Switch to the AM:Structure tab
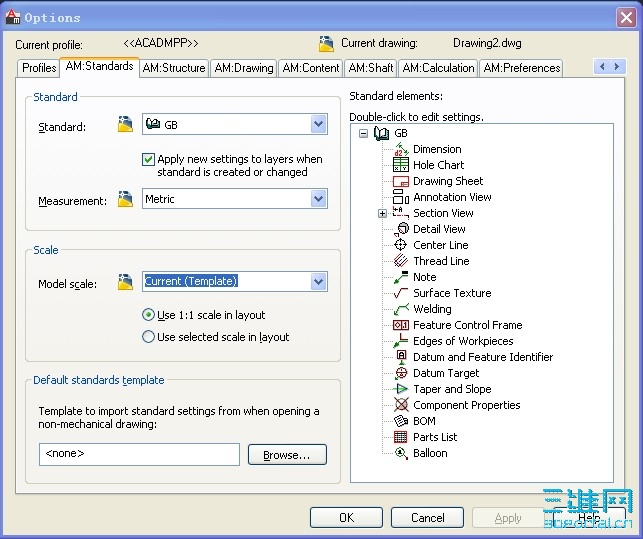643x539 pixels. (174, 68)
